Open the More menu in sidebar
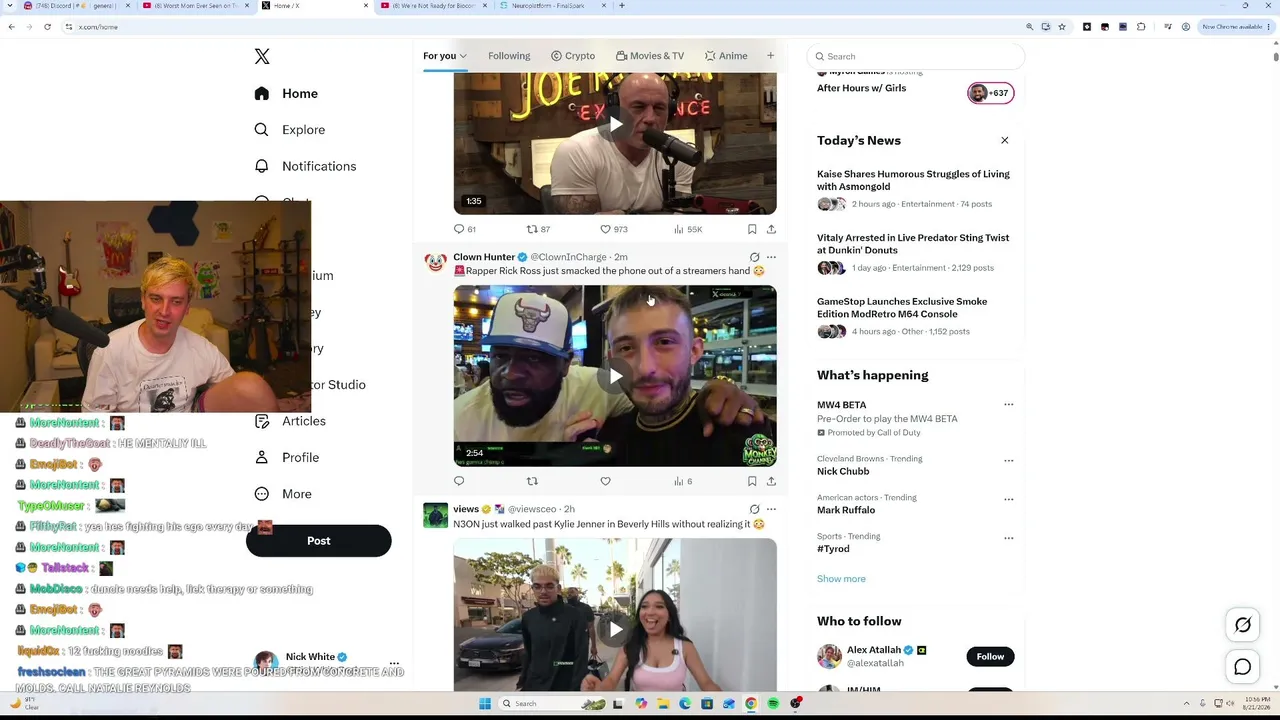Screen dimensions: 1280x720 [x=283, y=494]
